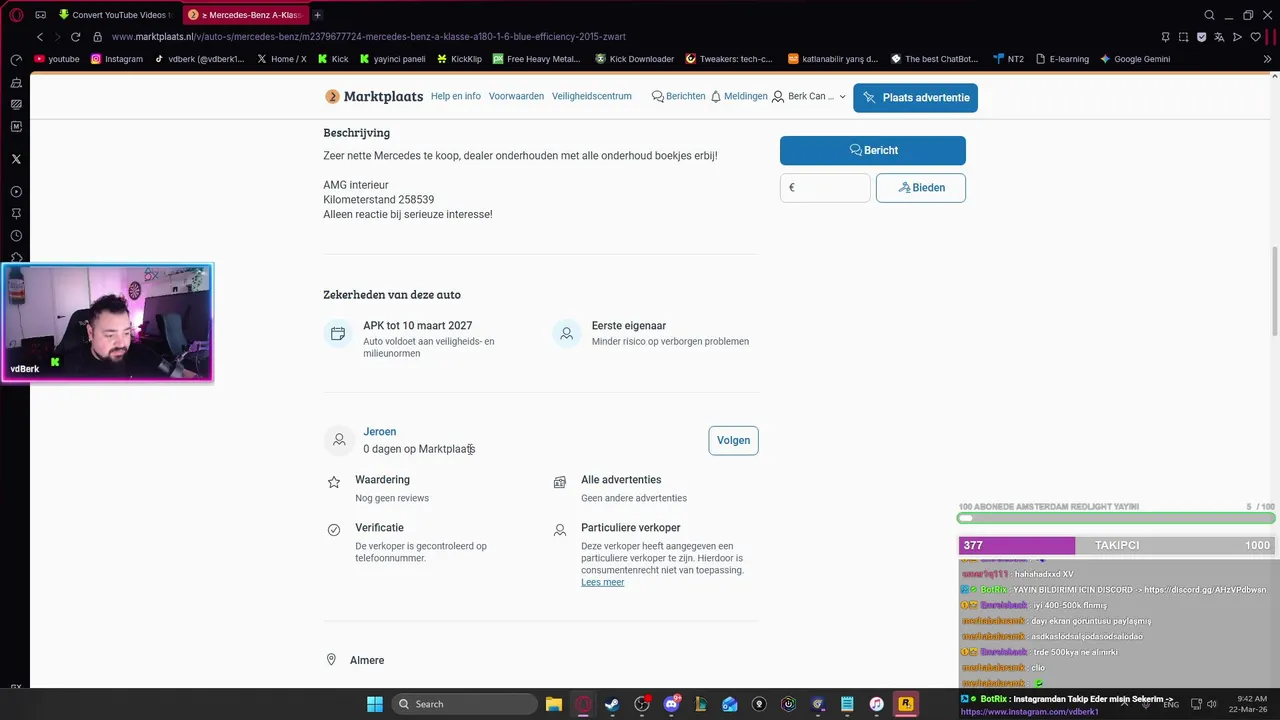Open a new browser tab

coord(318,15)
